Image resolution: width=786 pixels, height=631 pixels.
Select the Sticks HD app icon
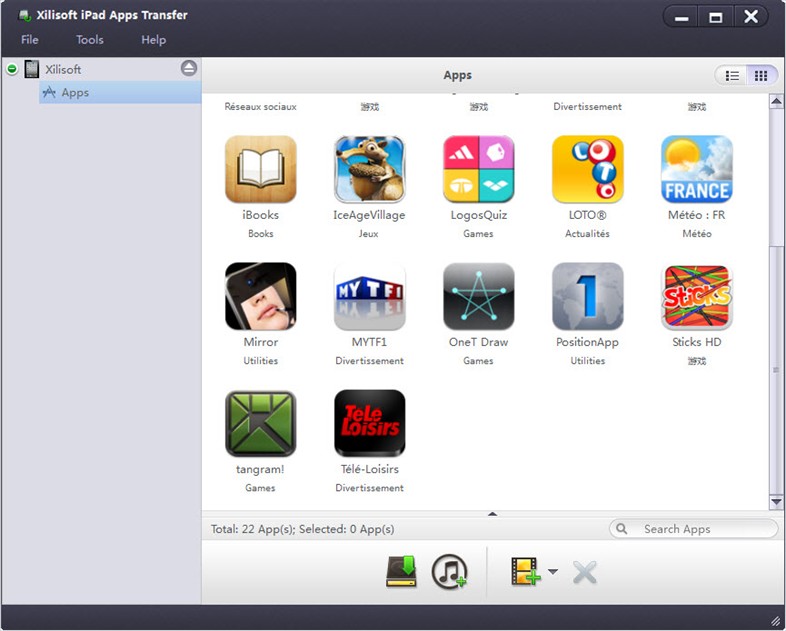[x=696, y=297]
